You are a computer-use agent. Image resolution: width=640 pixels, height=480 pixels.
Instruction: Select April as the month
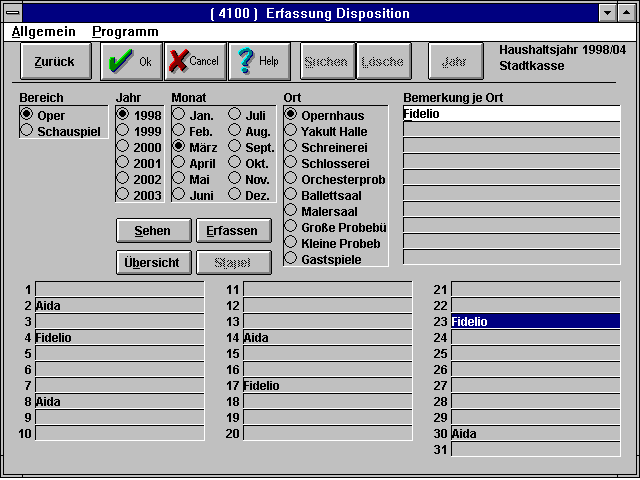[179, 163]
